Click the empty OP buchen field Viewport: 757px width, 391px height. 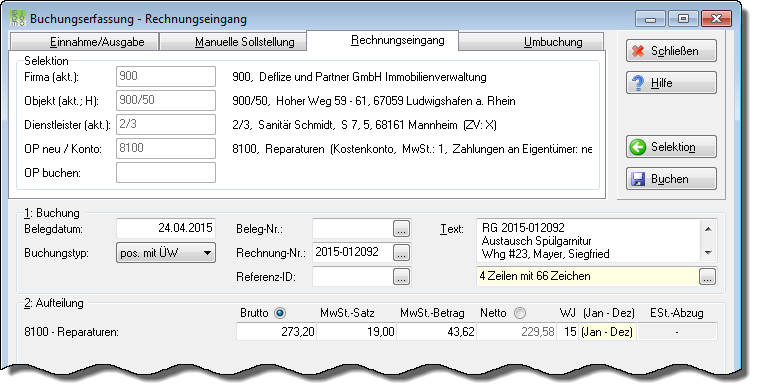pyautogui.click(x=166, y=172)
